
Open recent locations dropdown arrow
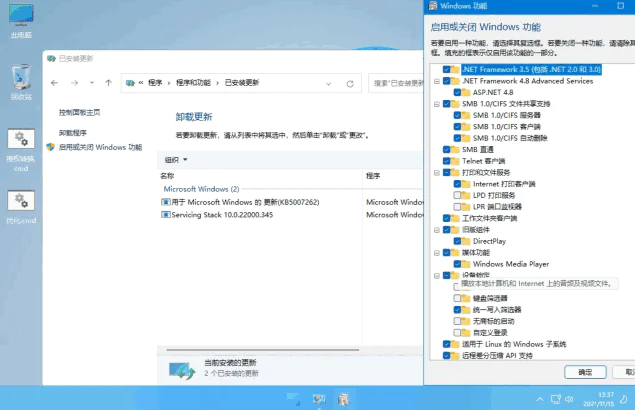(x=92, y=83)
